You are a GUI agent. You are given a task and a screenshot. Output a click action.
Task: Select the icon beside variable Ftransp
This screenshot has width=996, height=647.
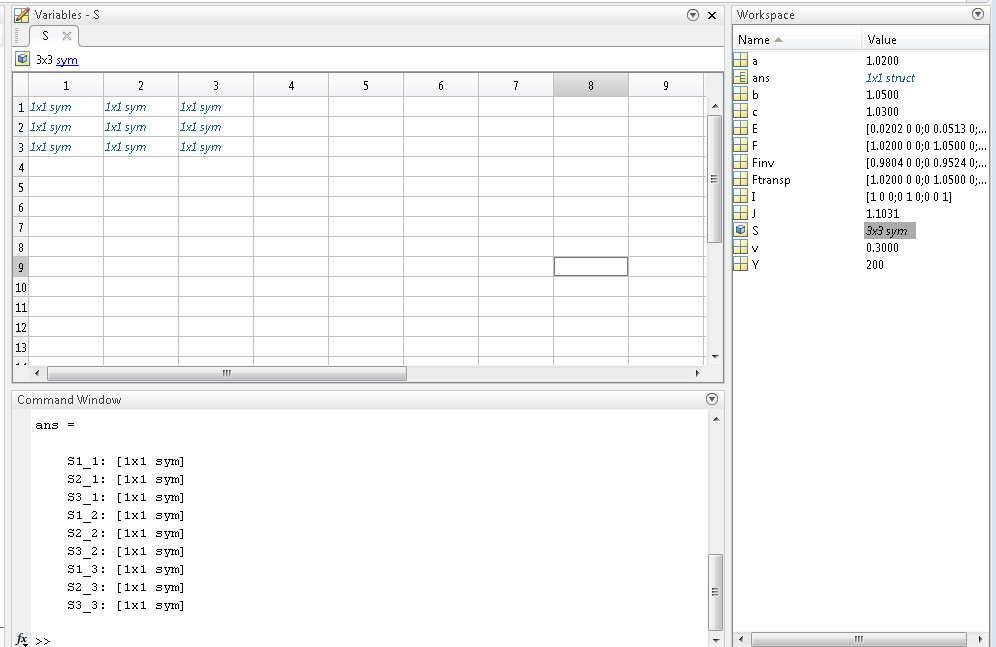741,179
